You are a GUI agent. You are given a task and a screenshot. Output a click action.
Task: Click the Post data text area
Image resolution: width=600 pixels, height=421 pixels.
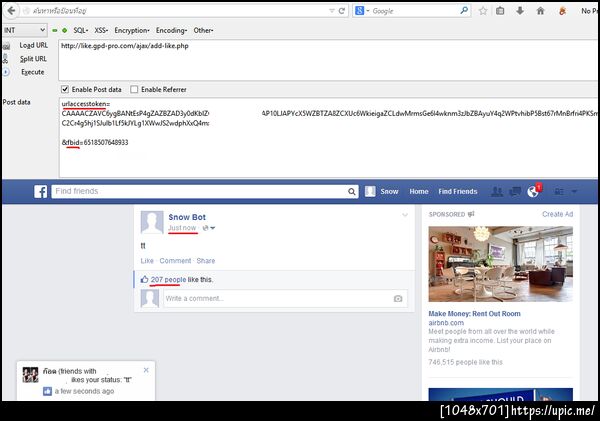(329, 138)
